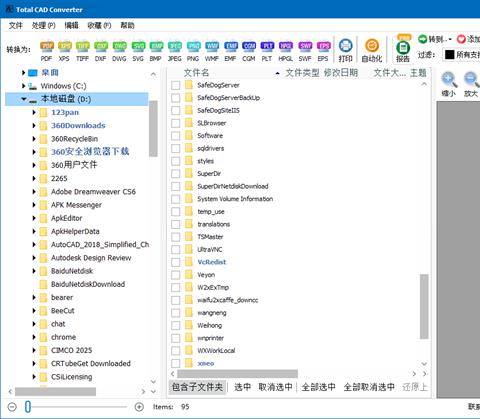This screenshot has width=480, height=419.
Task: Open the 文件 menu
Action: (15, 25)
